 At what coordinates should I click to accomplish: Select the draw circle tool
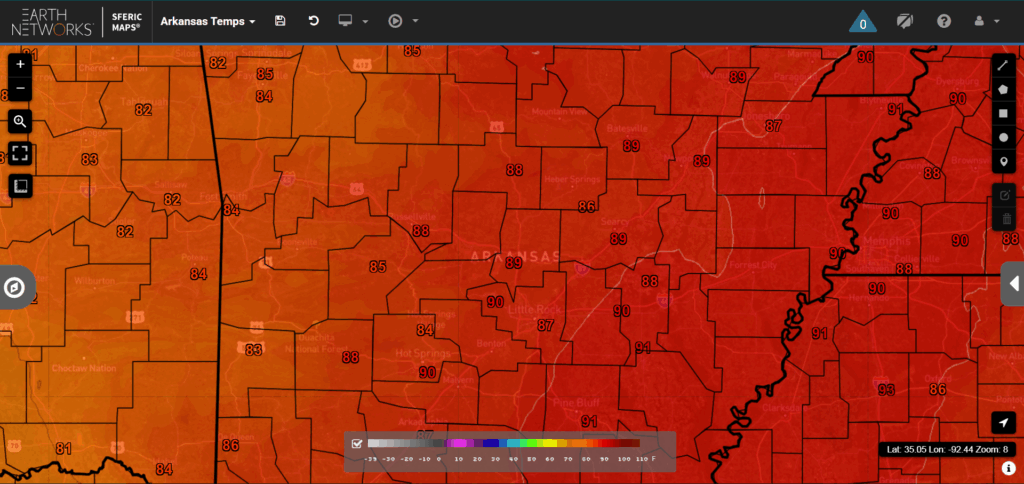click(x=1003, y=137)
